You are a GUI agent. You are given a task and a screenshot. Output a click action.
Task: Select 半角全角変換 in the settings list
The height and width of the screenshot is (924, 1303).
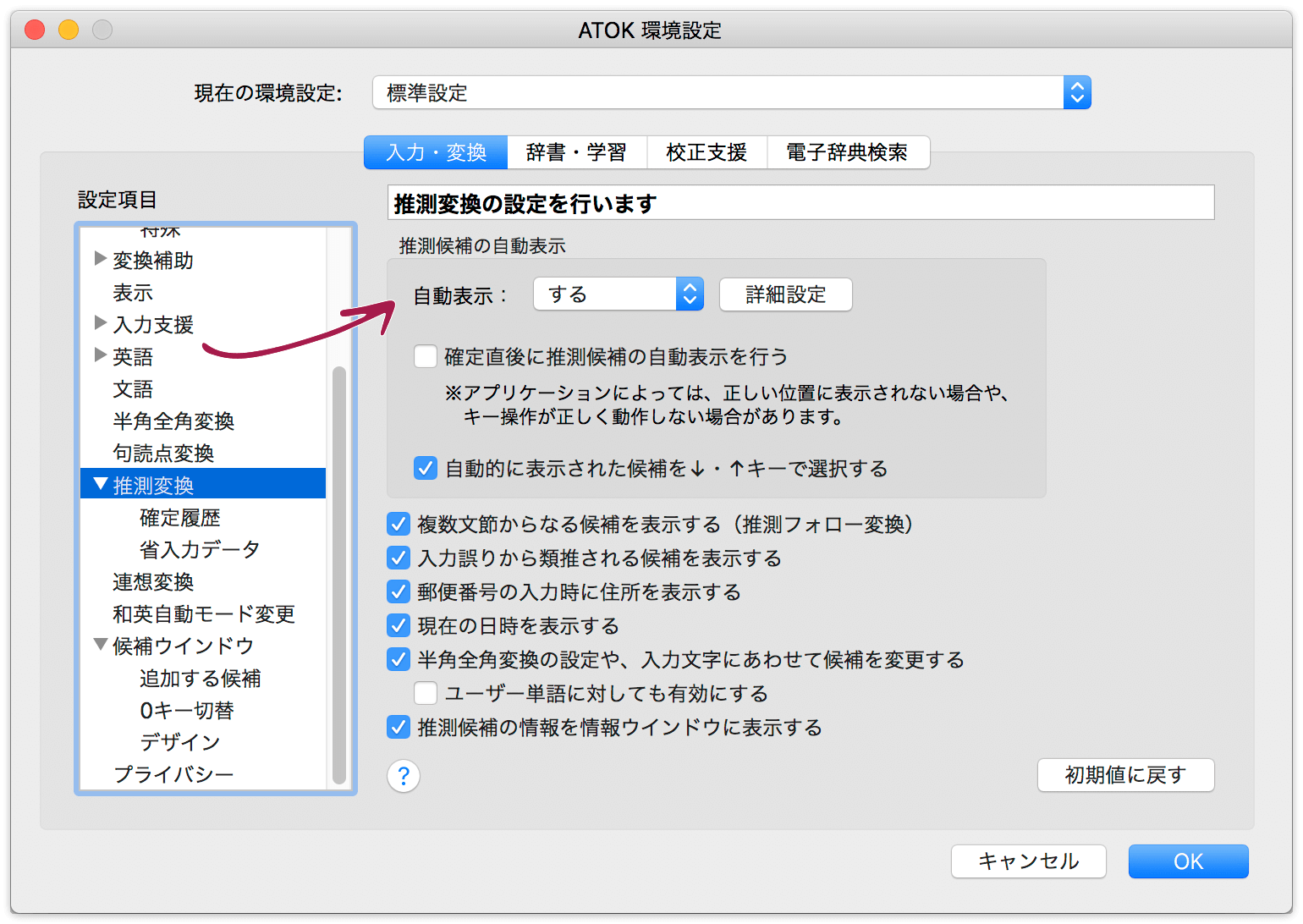coord(173,421)
